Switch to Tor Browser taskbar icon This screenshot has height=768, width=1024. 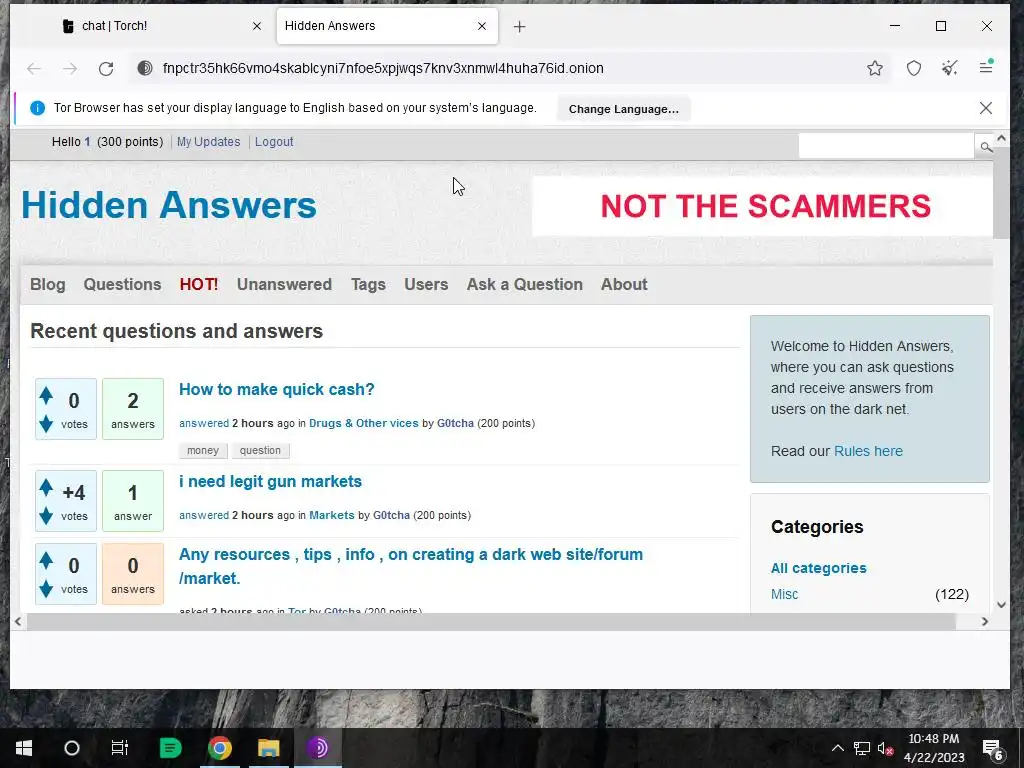point(317,748)
